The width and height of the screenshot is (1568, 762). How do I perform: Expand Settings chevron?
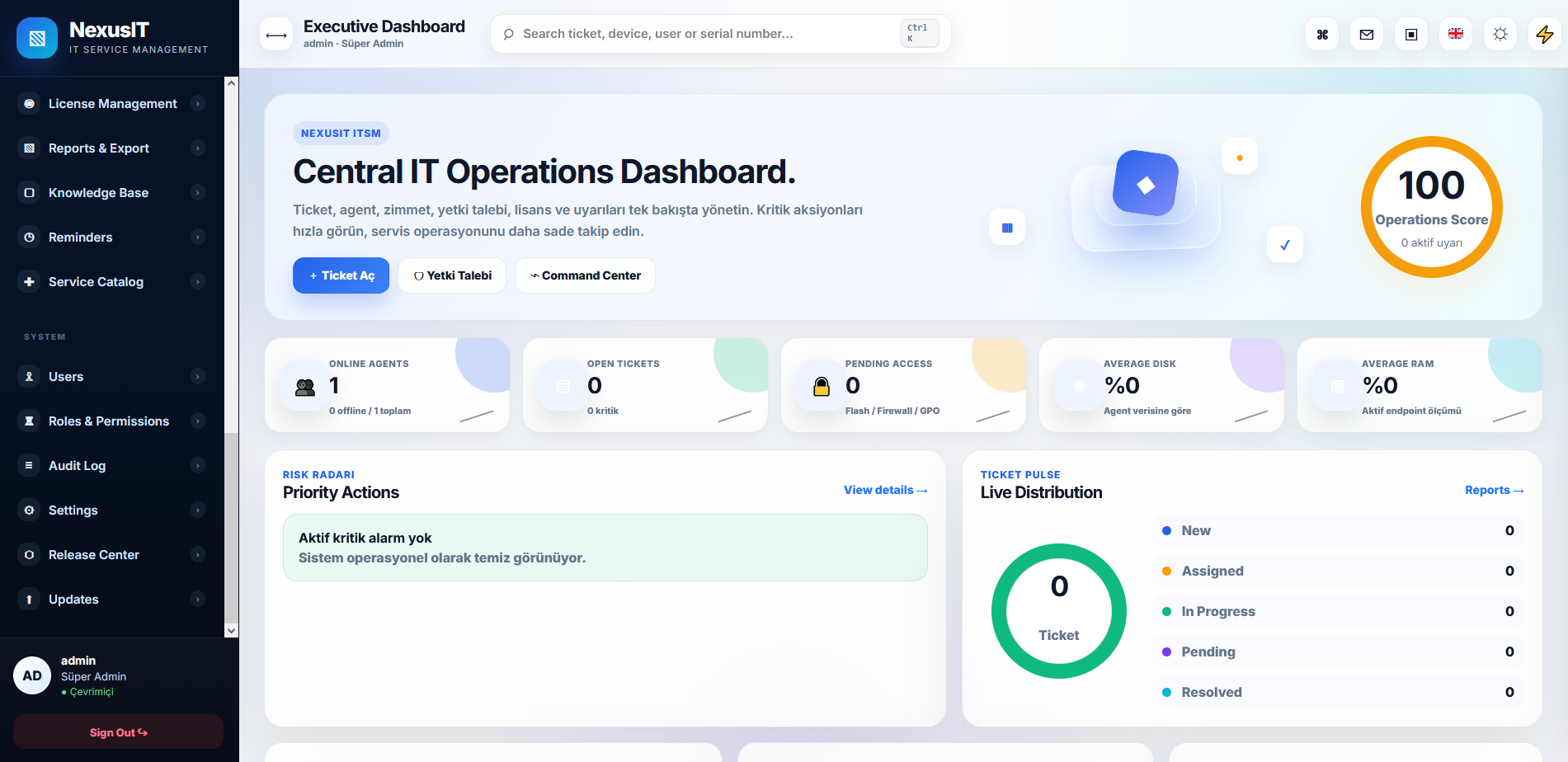198,510
